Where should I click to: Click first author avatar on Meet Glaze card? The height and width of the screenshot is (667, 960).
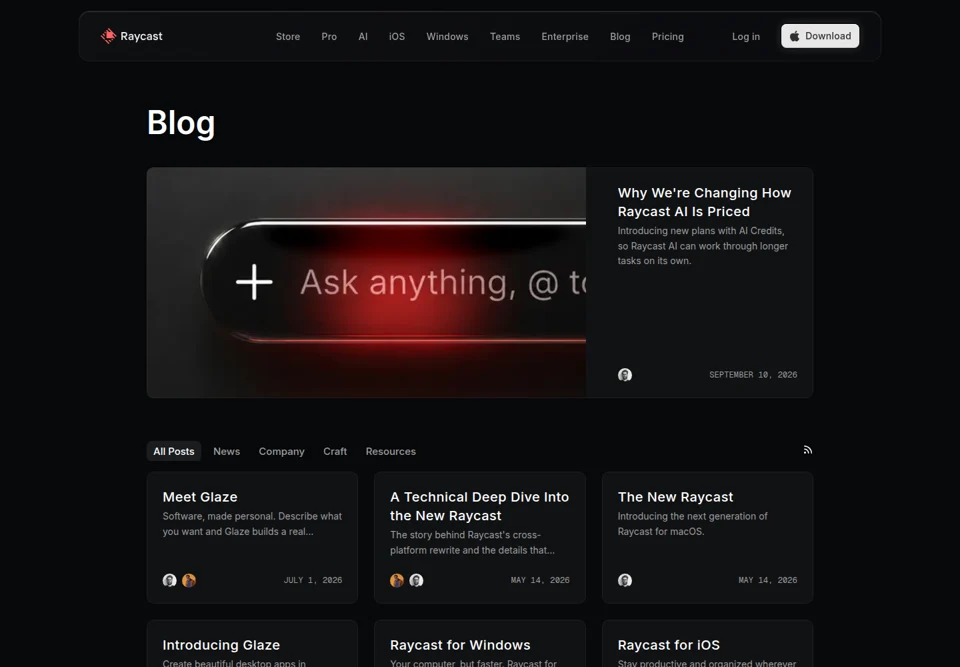pyautogui.click(x=170, y=580)
